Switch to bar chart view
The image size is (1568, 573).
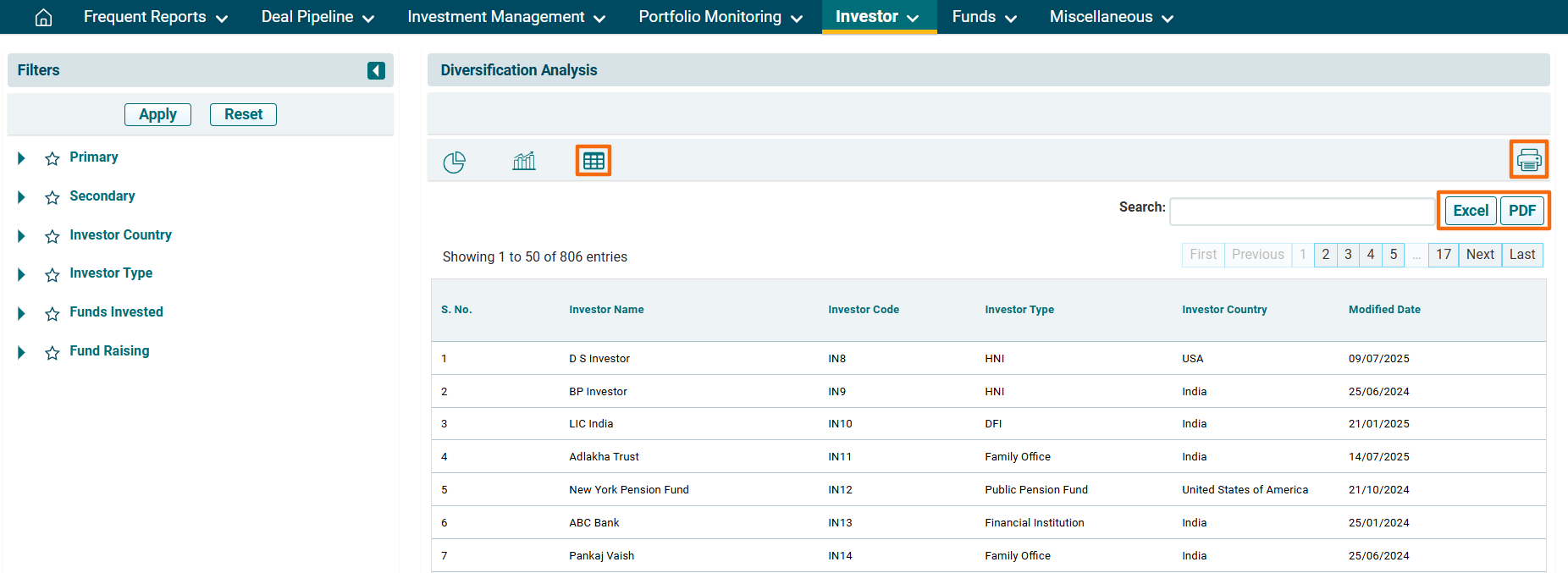point(524,161)
